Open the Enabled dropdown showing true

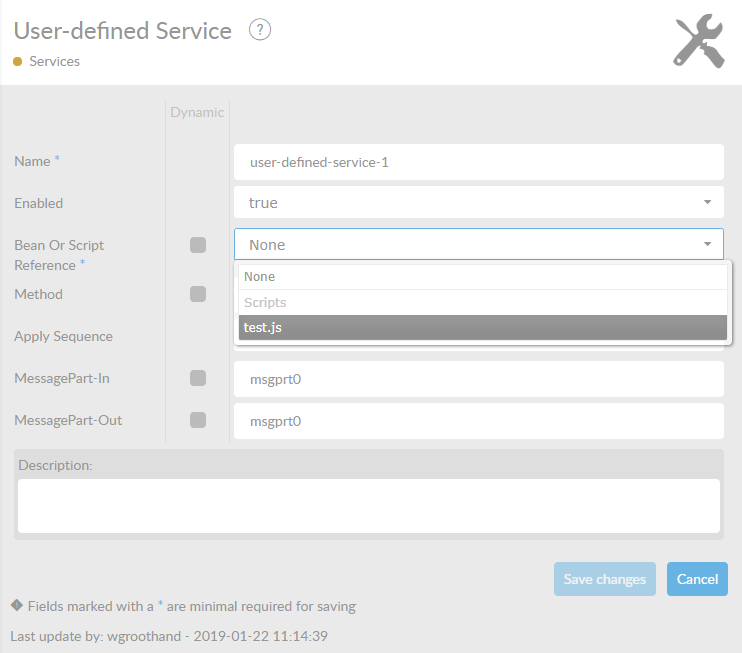point(478,203)
